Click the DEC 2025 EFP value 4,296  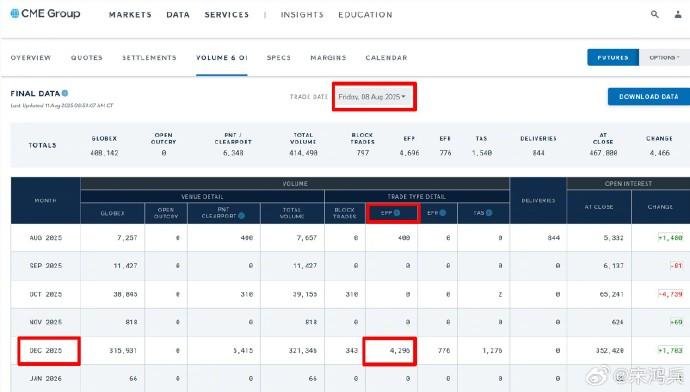tap(400, 351)
